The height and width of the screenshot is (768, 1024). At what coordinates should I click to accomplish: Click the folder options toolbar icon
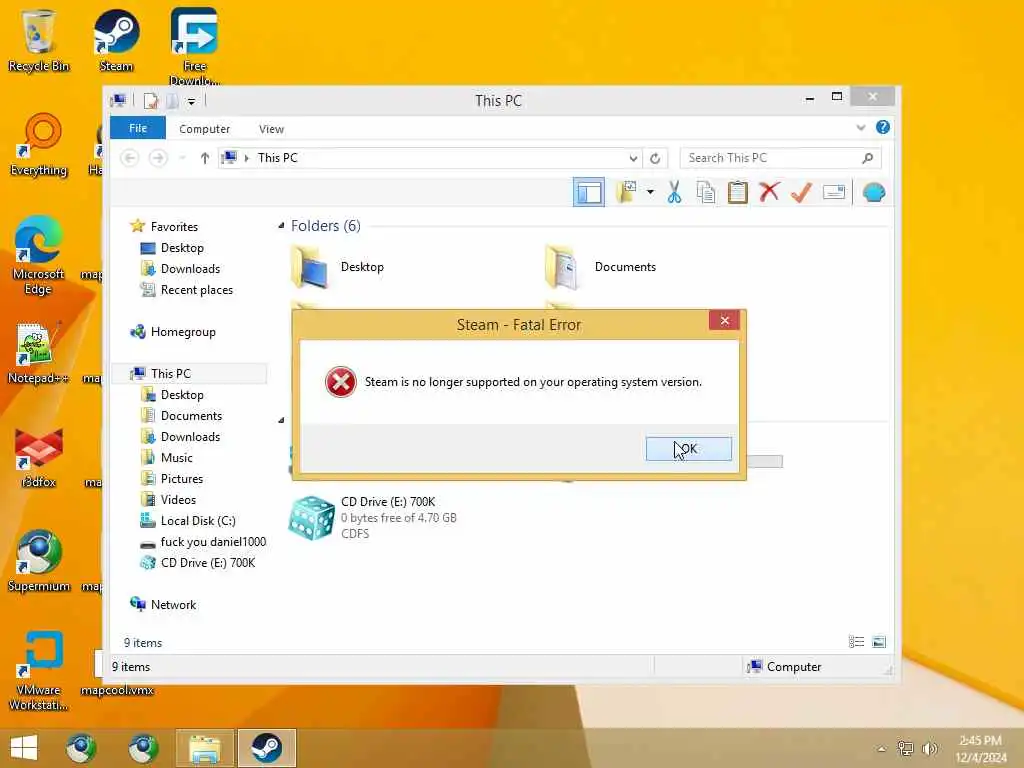click(x=626, y=192)
